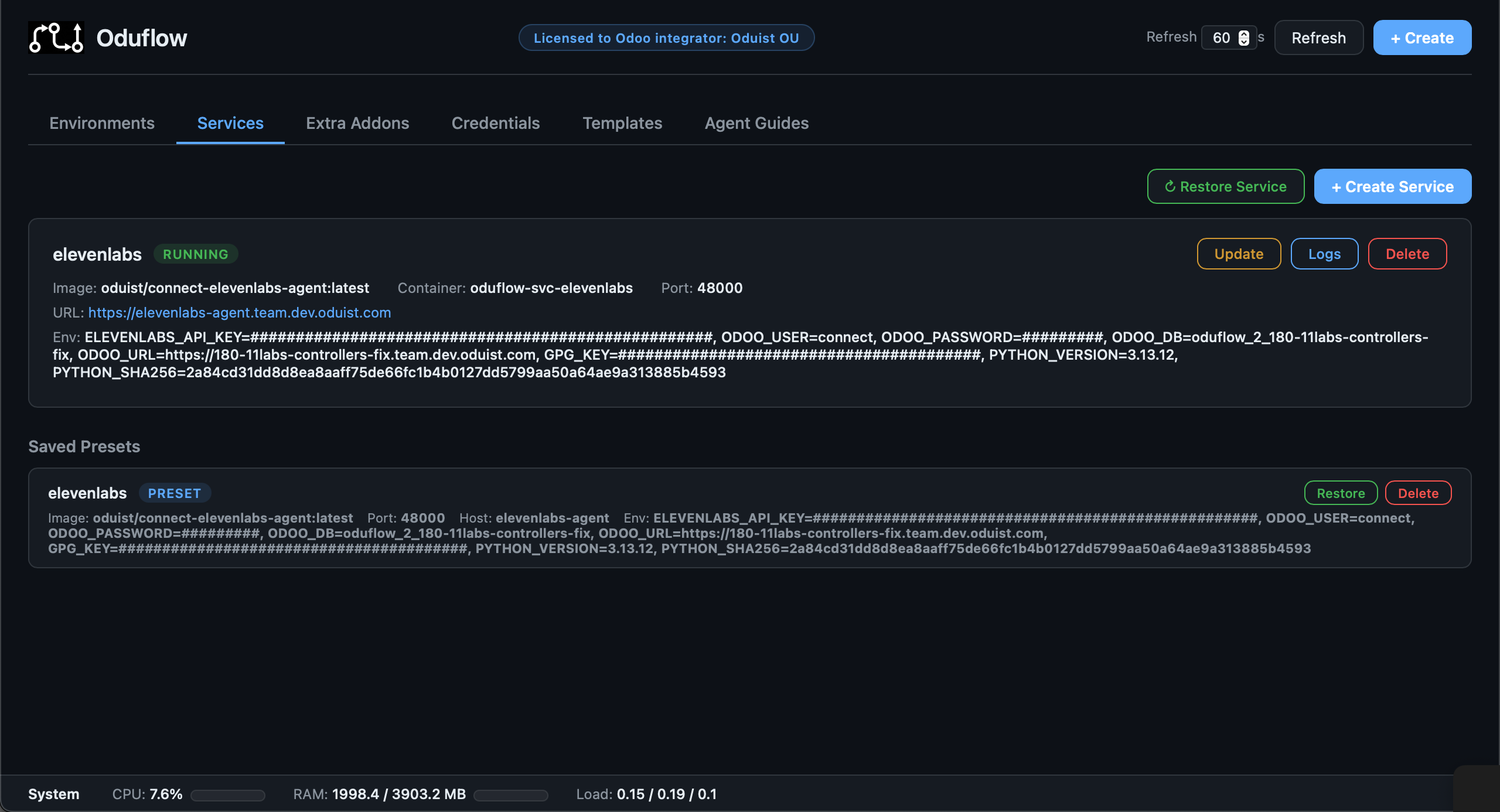The height and width of the screenshot is (812, 1500).
Task: Click the refresh interval stepper arrows
Action: (x=1243, y=38)
